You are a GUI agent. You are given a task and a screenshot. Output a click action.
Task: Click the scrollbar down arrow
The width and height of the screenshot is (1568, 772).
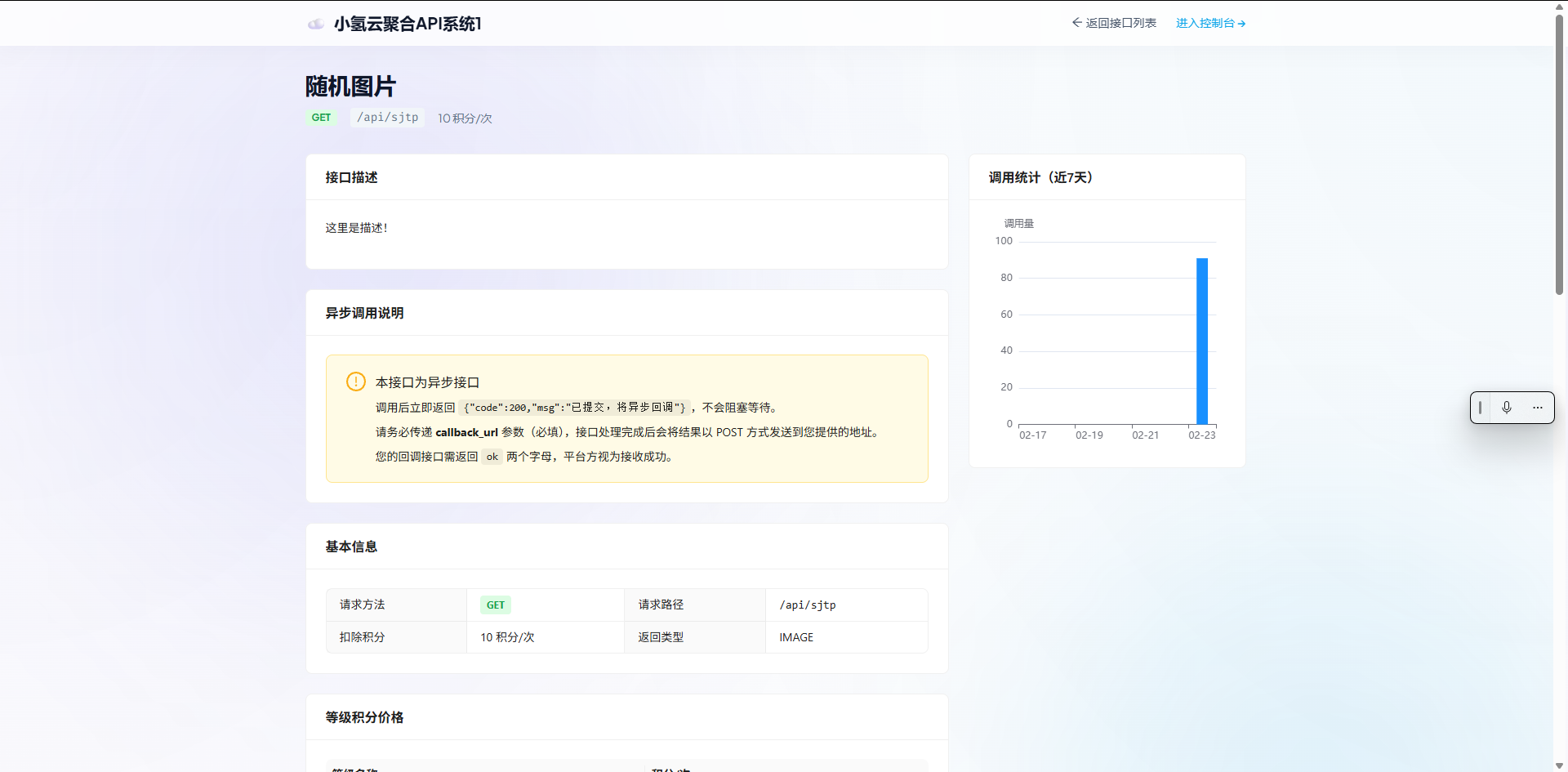[1559, 765]
